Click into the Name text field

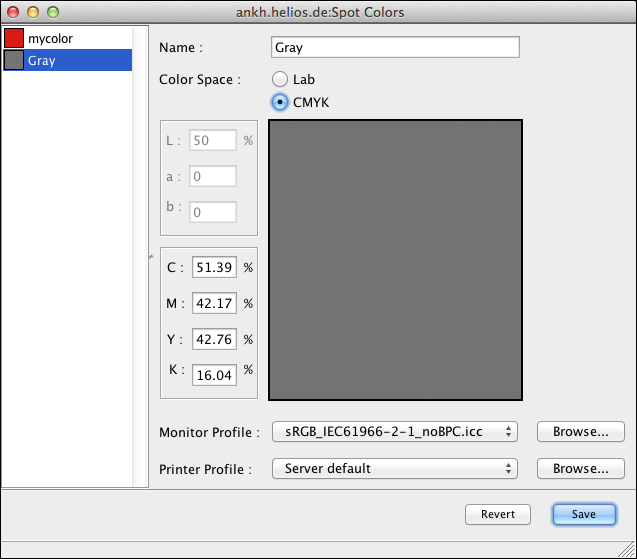click(395, 47)
